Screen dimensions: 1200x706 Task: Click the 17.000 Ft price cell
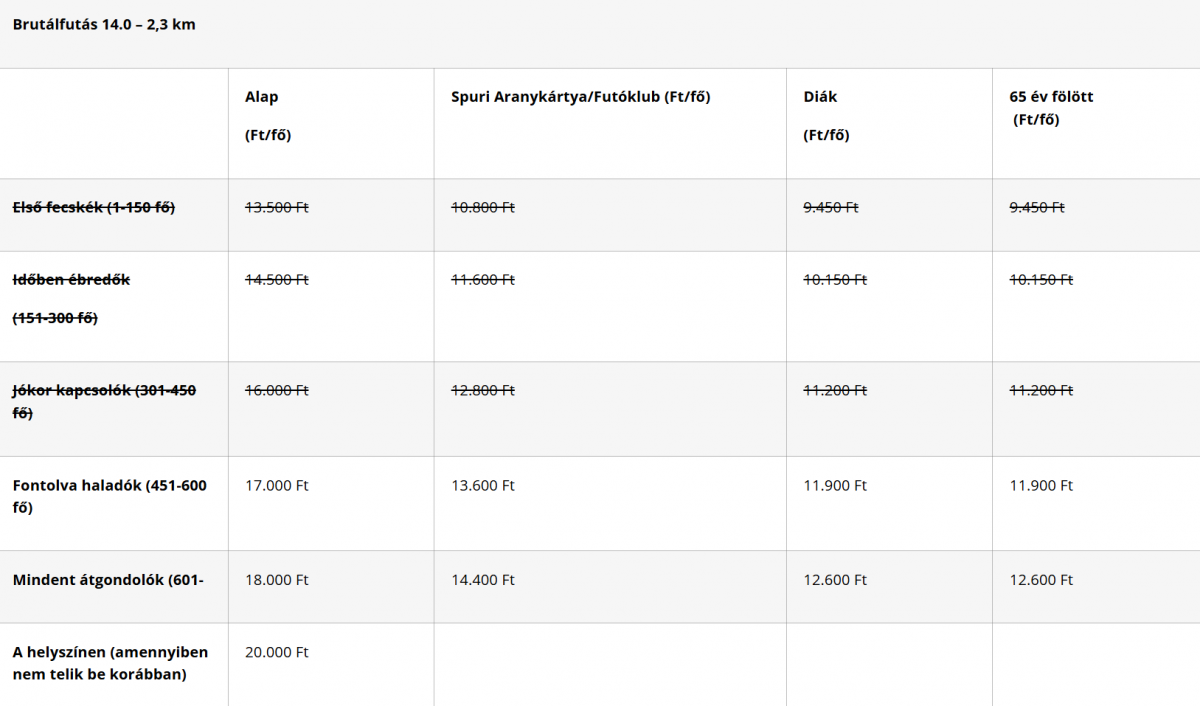tap(277, 485)
